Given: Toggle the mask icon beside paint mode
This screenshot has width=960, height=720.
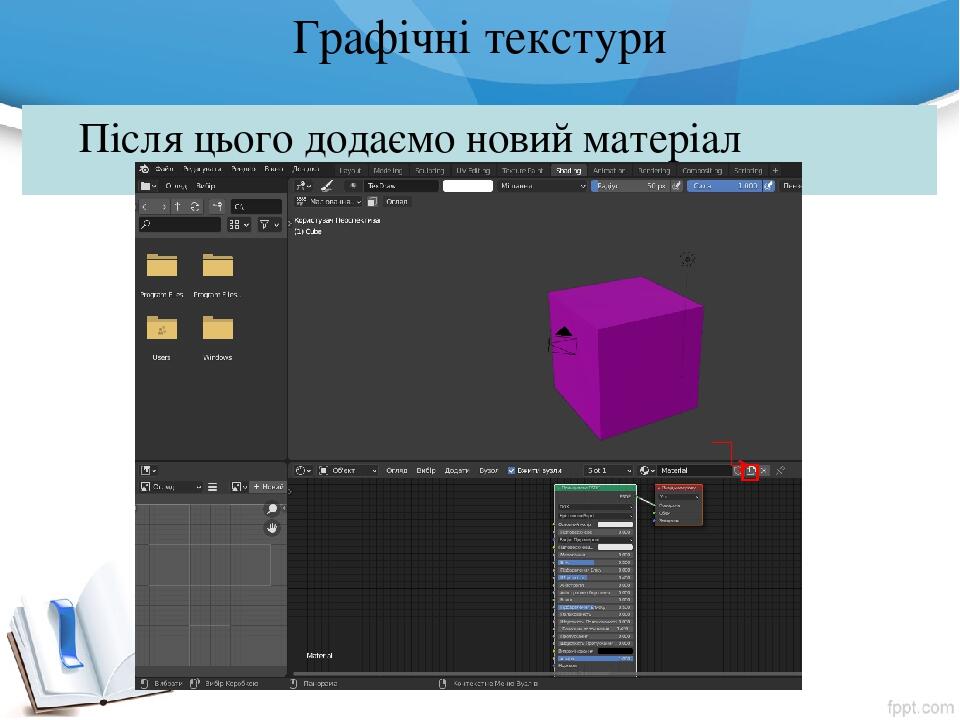Looking at the screenshot, I should pos(372,202).
